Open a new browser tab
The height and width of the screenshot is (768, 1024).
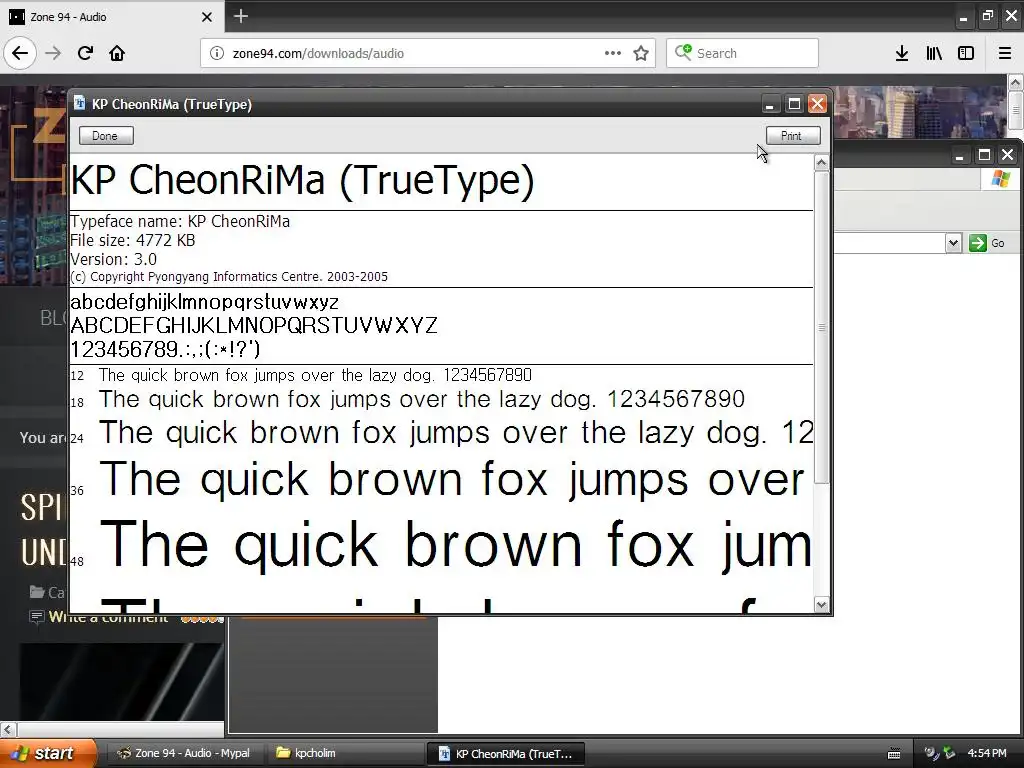point(240,16)
